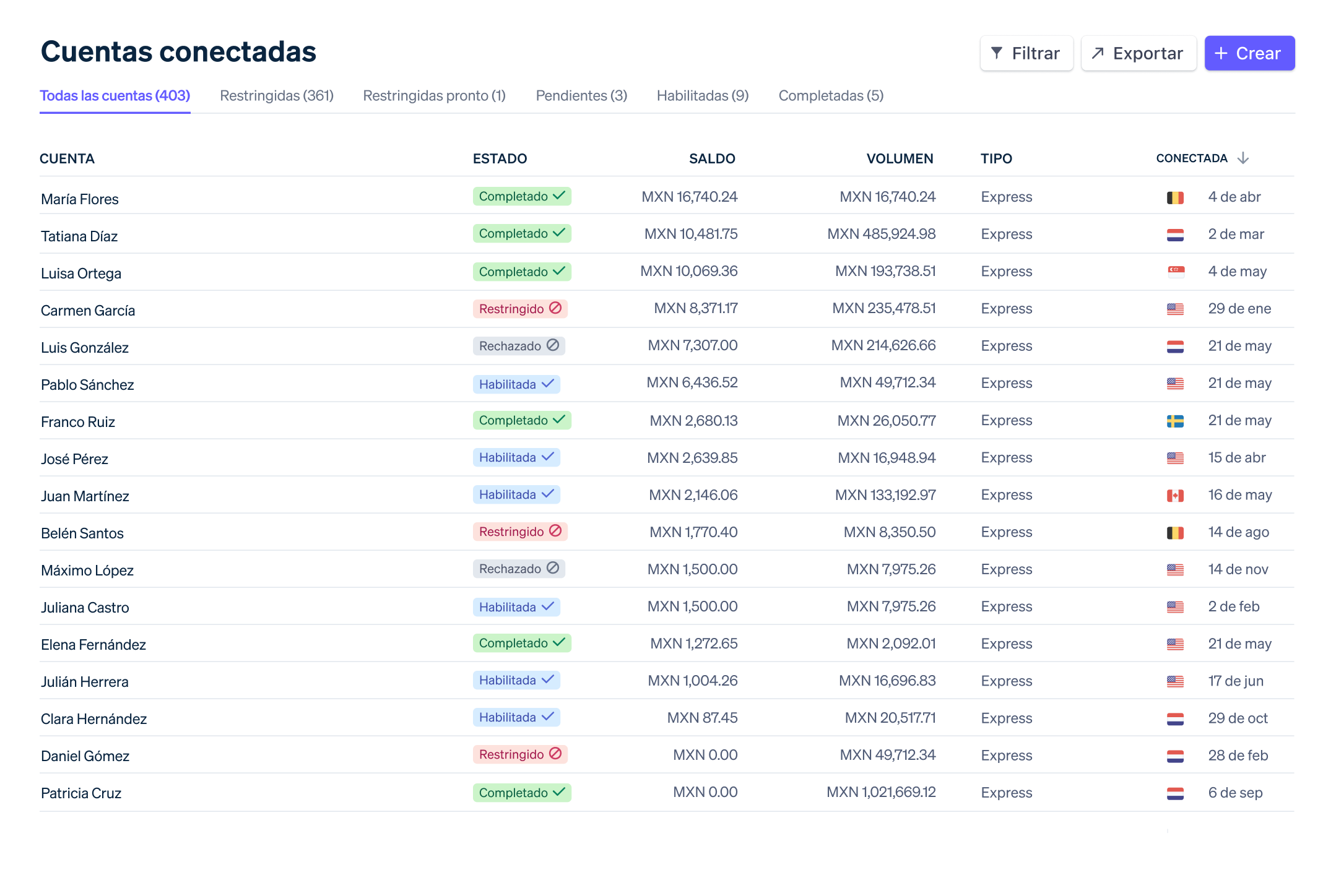Click the Singapore flag in Luisa Ortega row
Viewport: 1336px width, 896px height.
click(x=1175, y=272)
